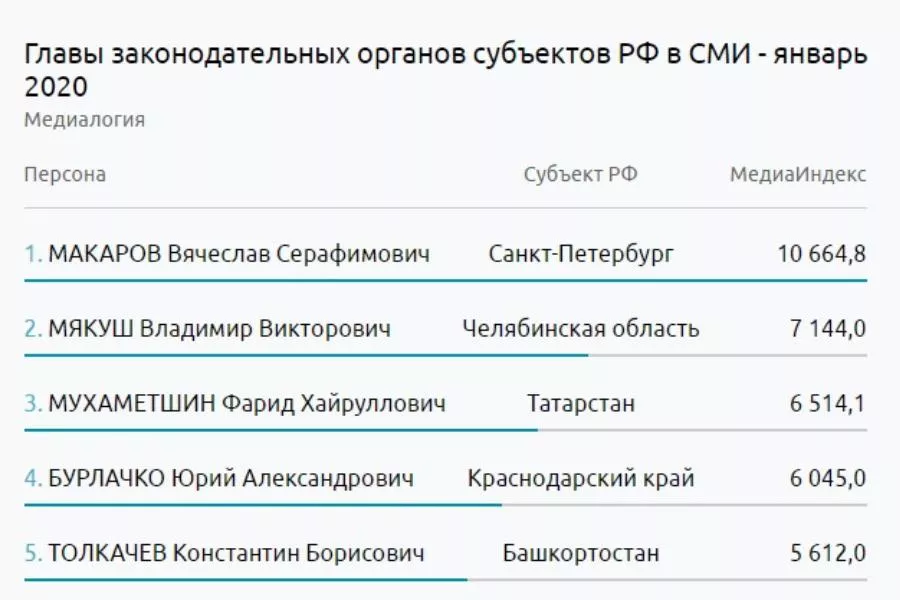
Task: Select МУХАМЕТШИН Фарид Хайруллович row
Action: click(247, 404)
